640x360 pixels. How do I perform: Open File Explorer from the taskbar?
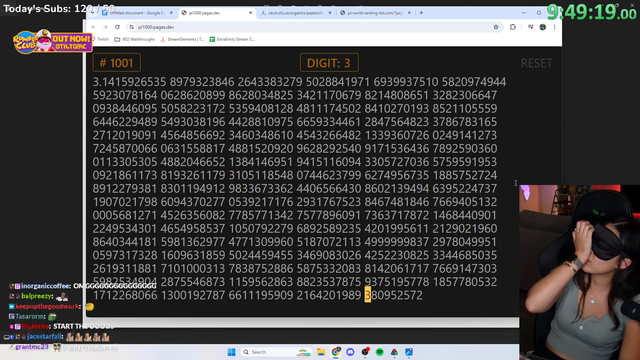[x=321, y=352]
